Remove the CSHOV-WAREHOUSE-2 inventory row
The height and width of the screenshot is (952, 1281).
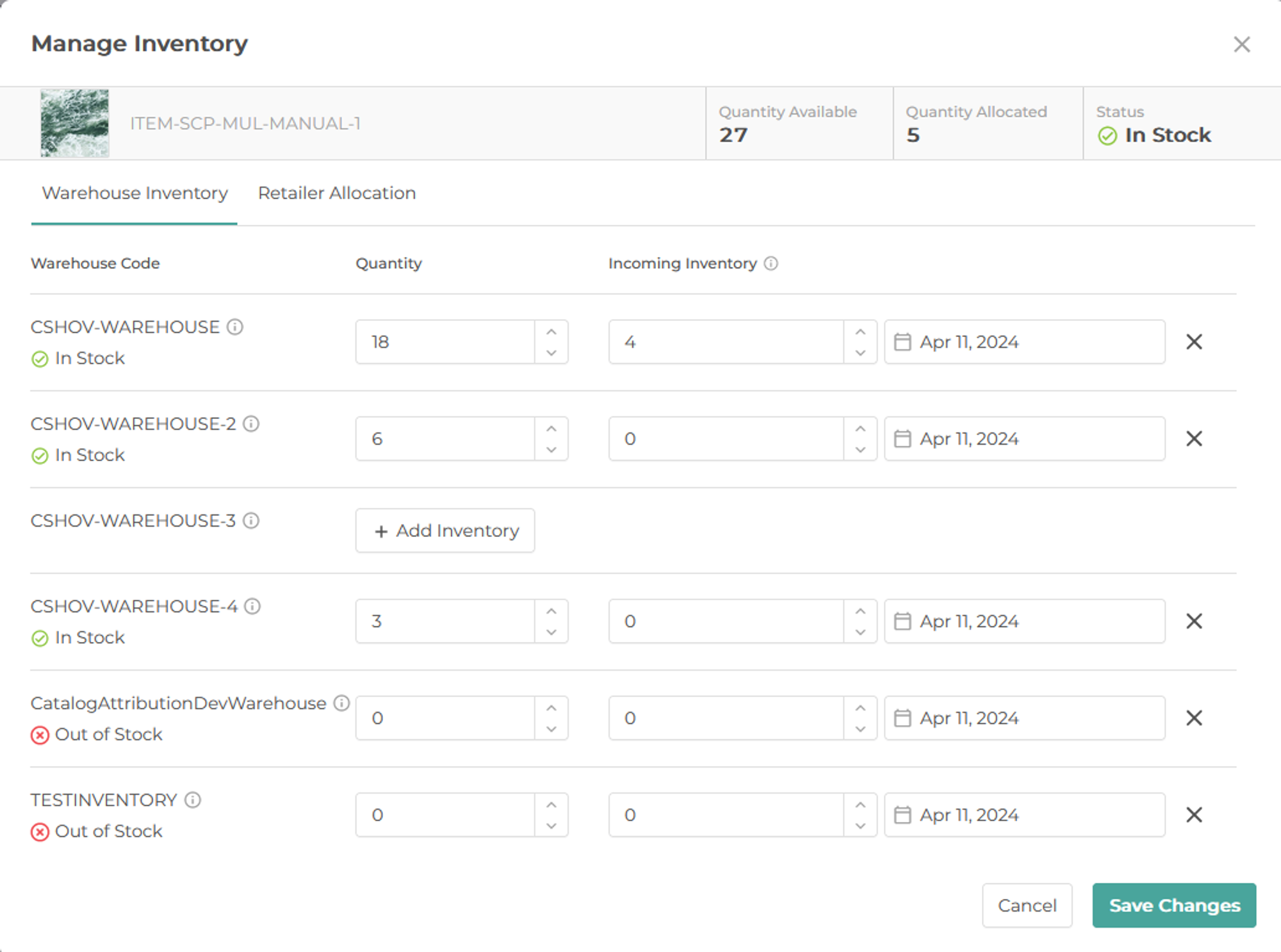(x=1194, y=438)
